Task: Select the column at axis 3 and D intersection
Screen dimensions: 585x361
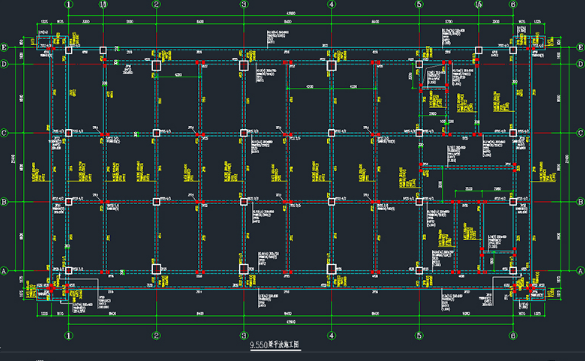Action: tap(244, 66)
